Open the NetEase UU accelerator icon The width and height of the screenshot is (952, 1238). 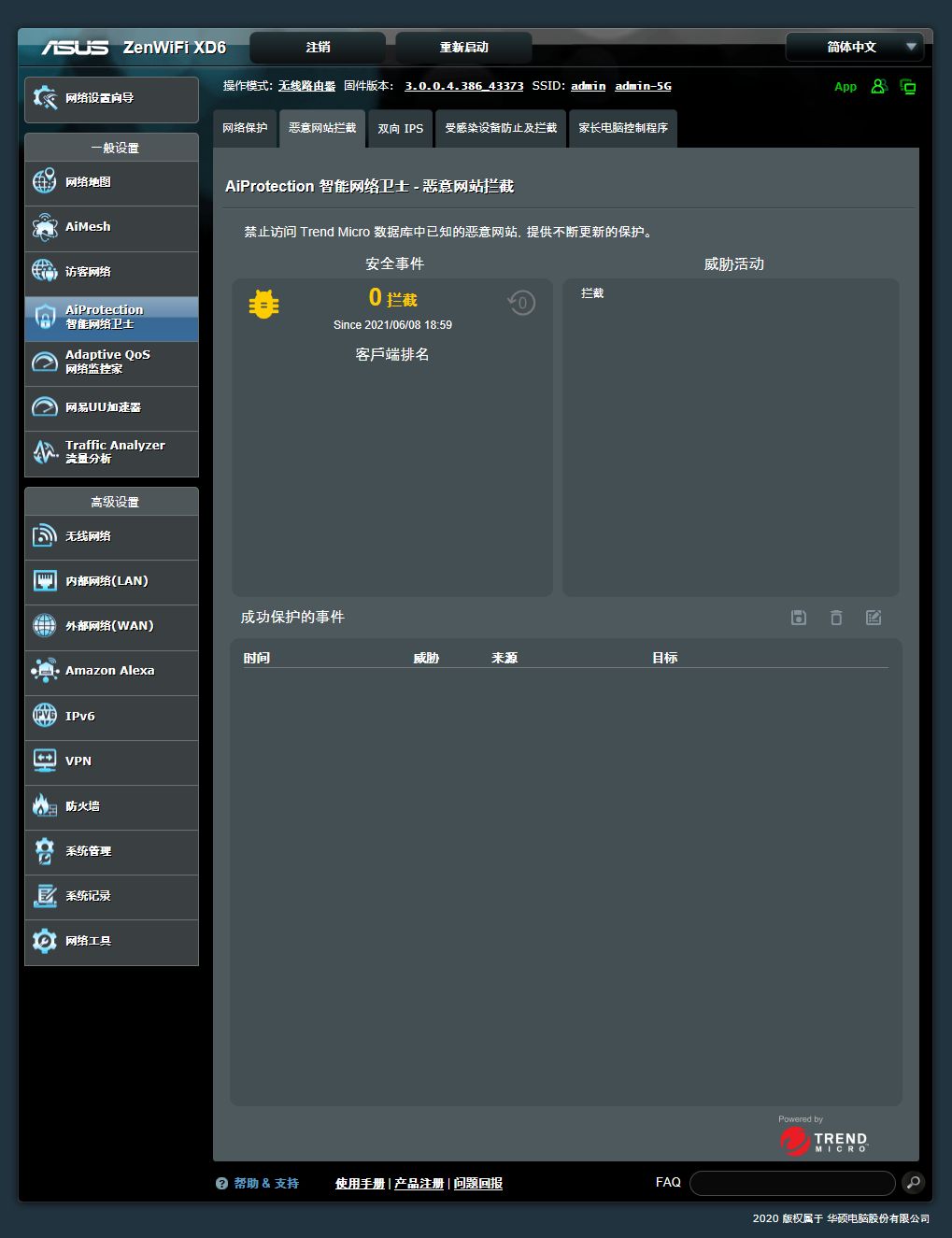click(x=45, y=407)
